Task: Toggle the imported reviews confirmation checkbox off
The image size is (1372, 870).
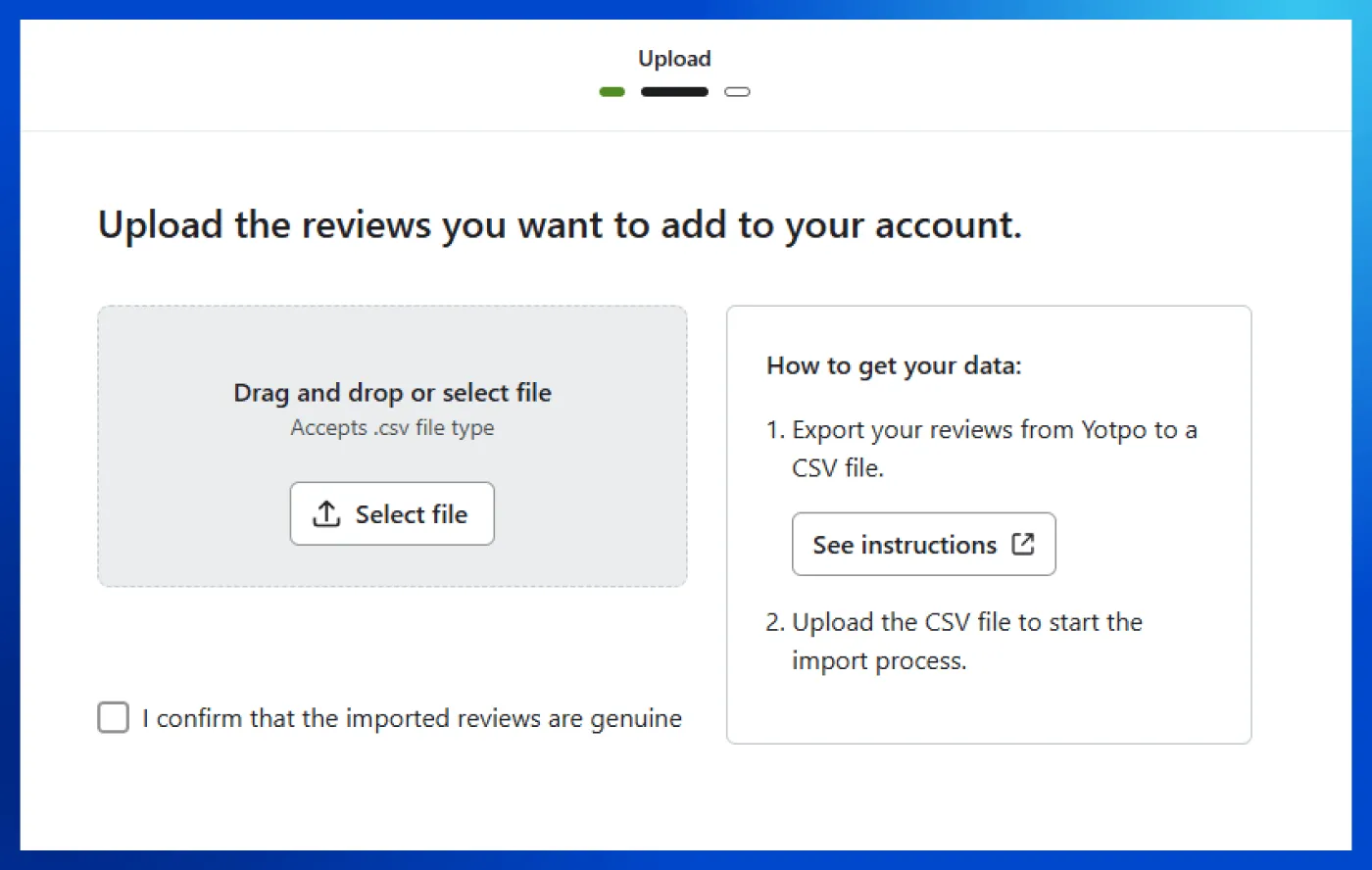Action: tap(113, 717)
